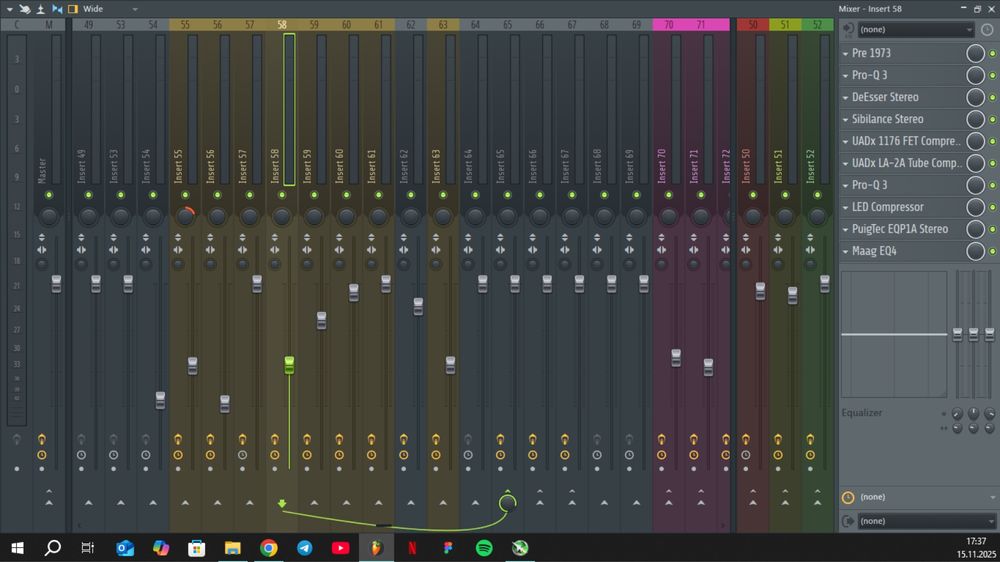This screenshot has height=562, width=1000.
Task: Select the Master mixer track label
Action: click(42, 170)
